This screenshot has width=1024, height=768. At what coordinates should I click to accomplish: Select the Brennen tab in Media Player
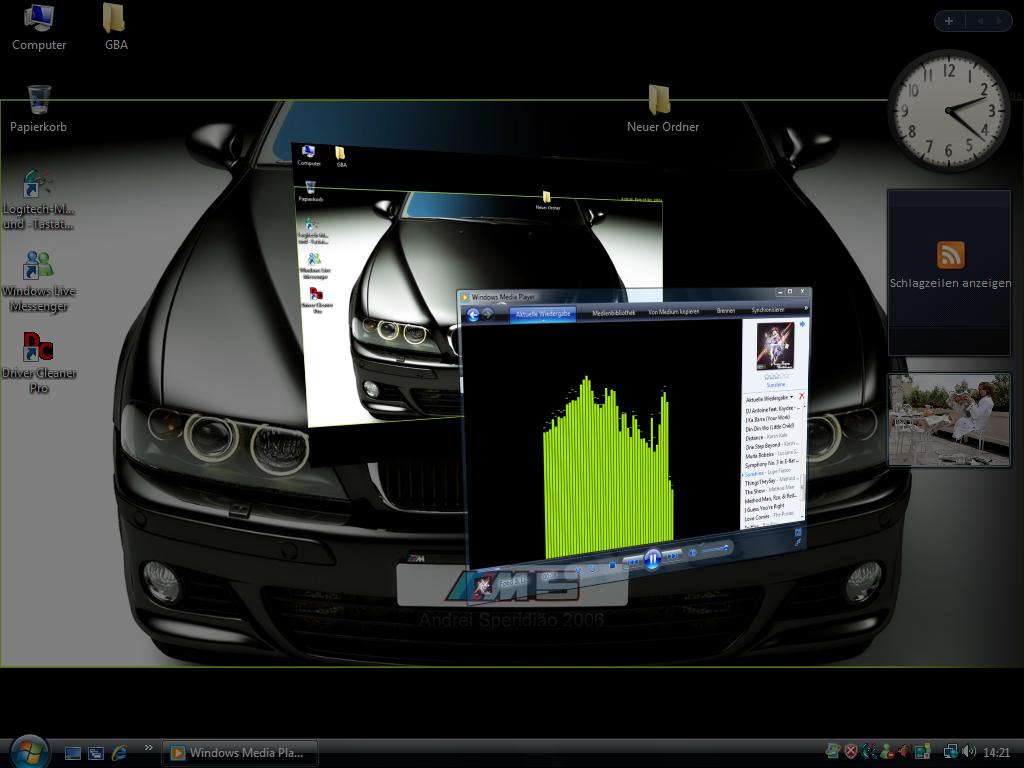point(725,311)
